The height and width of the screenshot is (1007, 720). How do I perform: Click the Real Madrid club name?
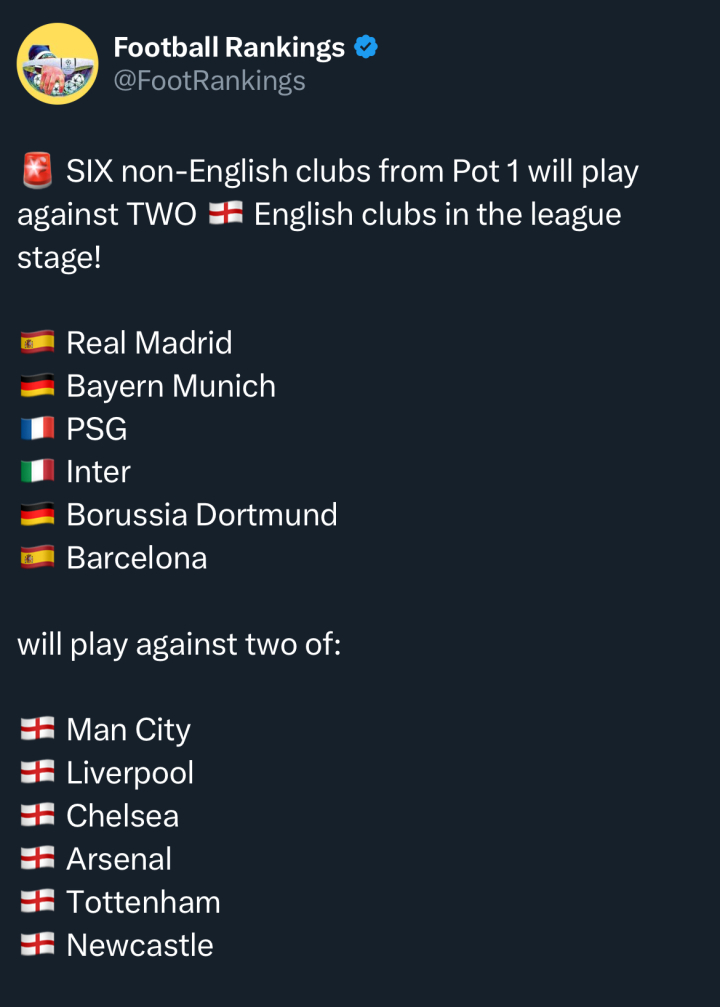click(x=149, y=342)
